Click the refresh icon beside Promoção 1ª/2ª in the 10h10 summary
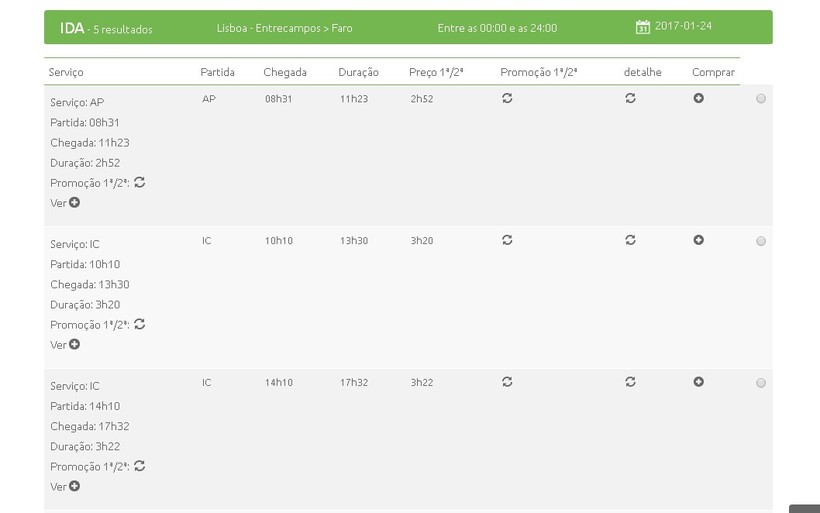820x513 pixels. click(x=139, y=324)
